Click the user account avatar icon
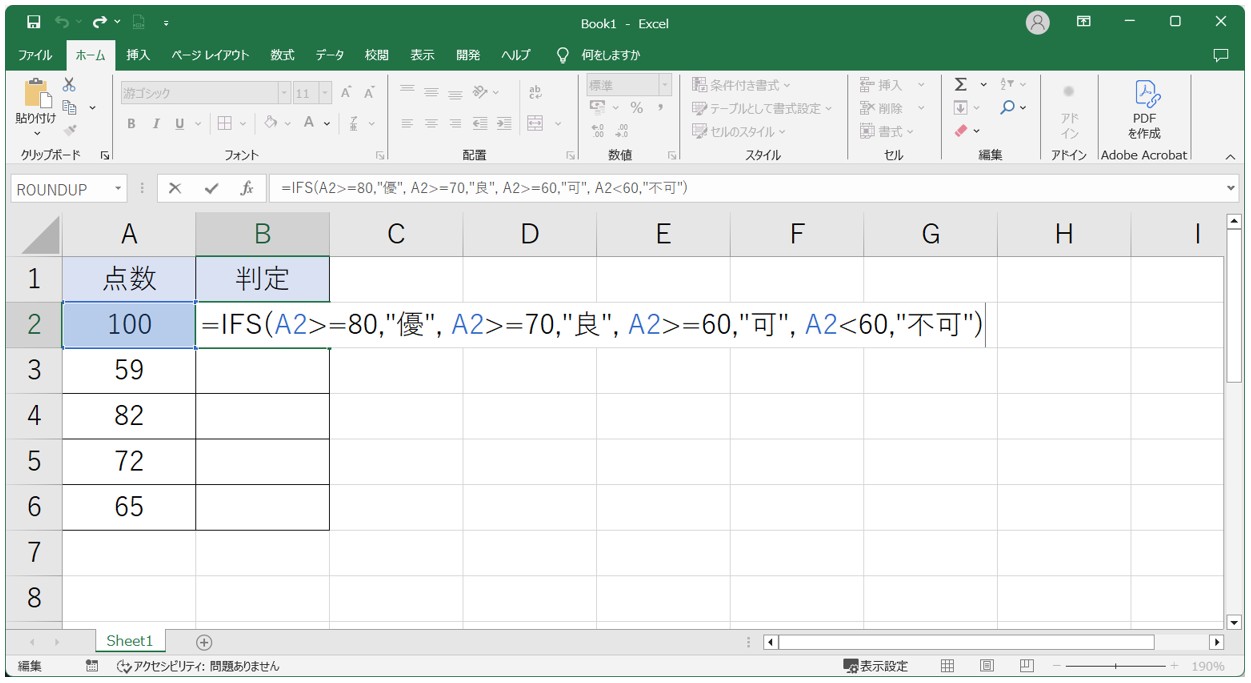 [x=1038, y=22]
